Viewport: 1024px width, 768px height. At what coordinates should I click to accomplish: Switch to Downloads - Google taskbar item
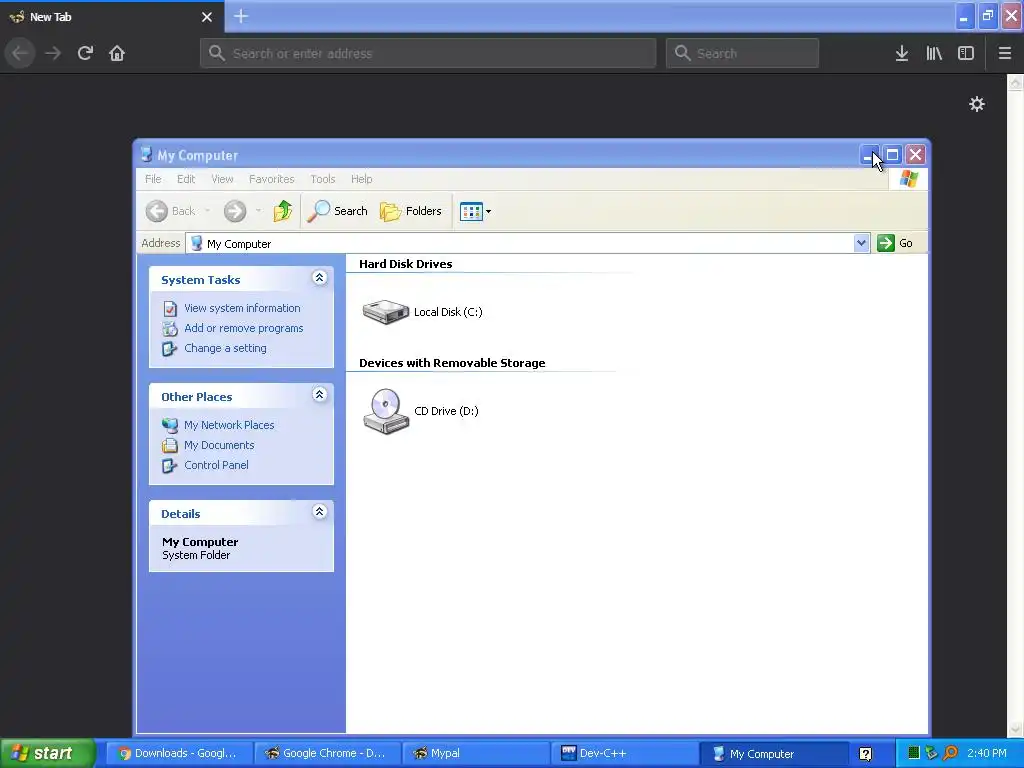(178, 754)
